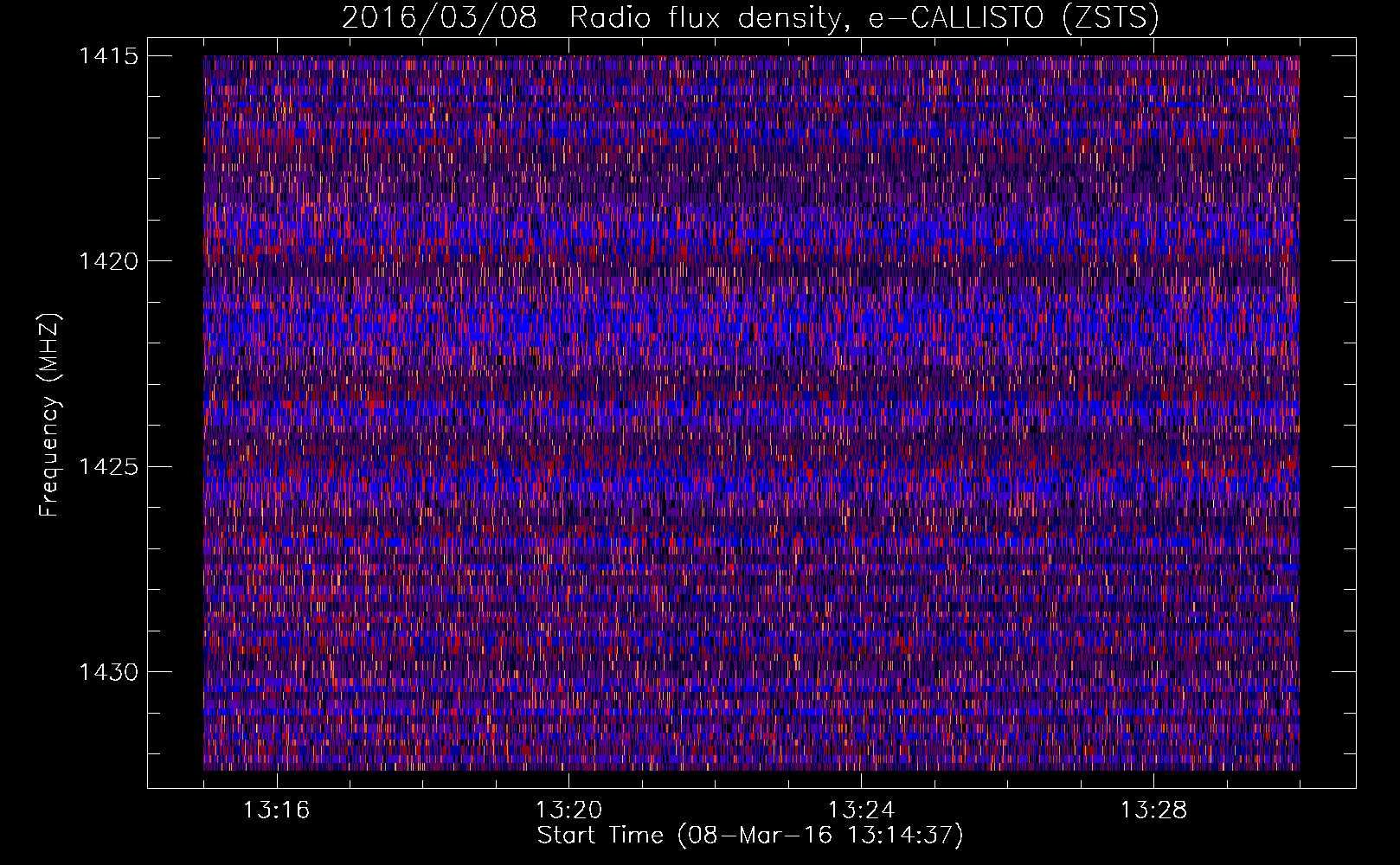This screenshot has height=865, width=1400.
Task: Click the 13:20 time tick label
Action: point(568,811)
